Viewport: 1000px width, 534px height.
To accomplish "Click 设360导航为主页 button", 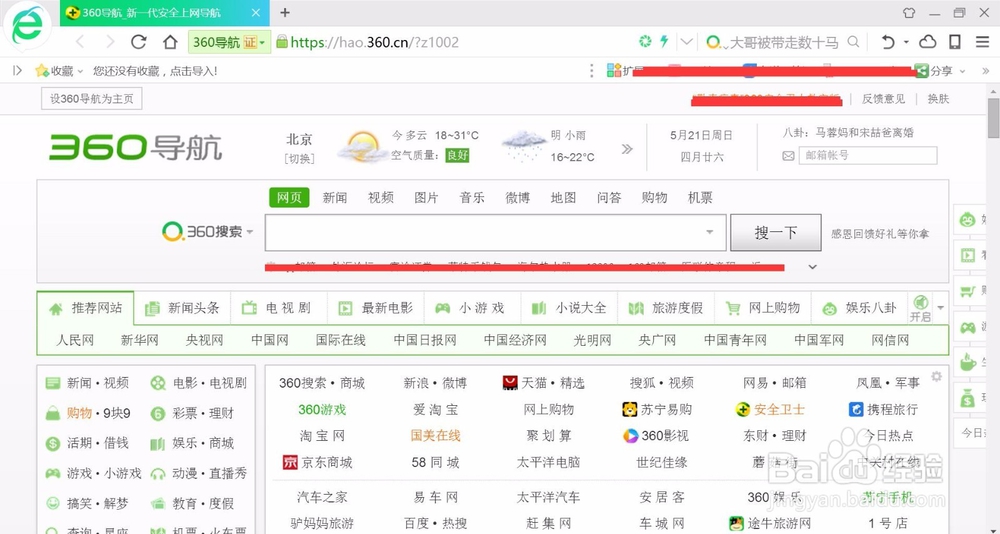I will tap(92, 99).
